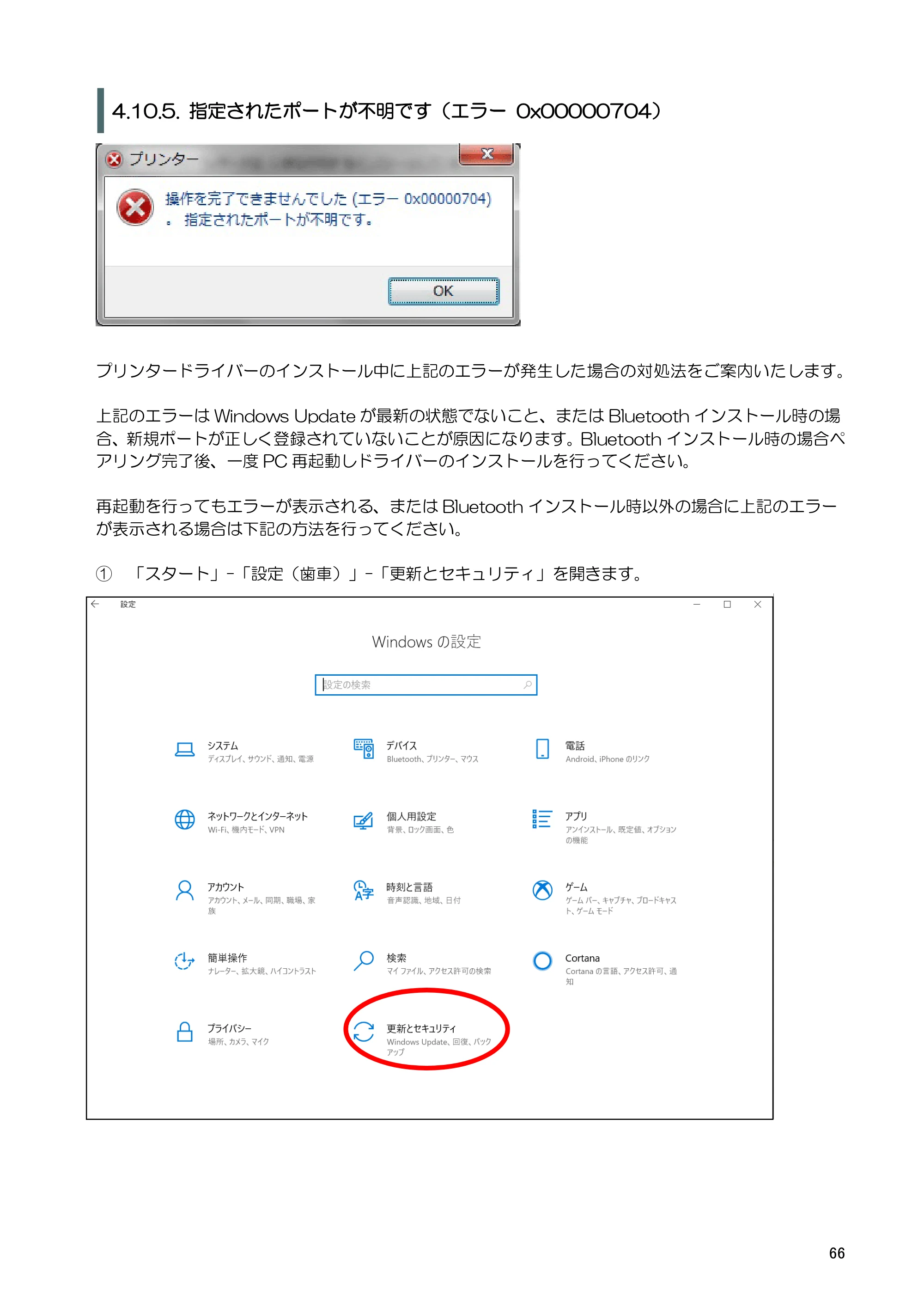Open the 更新とセキュリティ refresh arrows icon
Viewport: 924px width, 1308px height.
pyautogui.click(x=363, y=1032)
